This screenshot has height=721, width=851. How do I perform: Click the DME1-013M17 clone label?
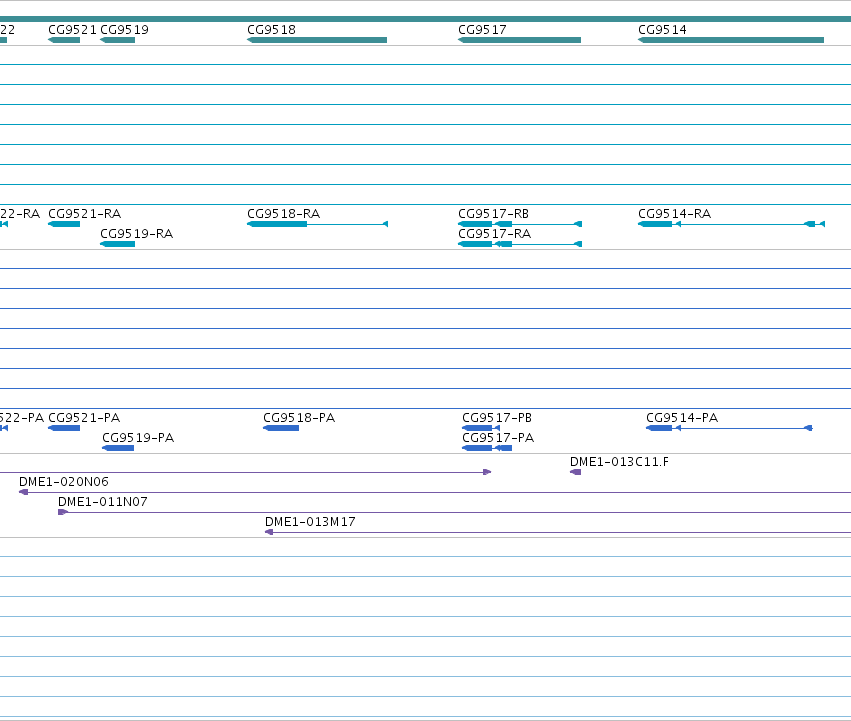pos(310,522)
